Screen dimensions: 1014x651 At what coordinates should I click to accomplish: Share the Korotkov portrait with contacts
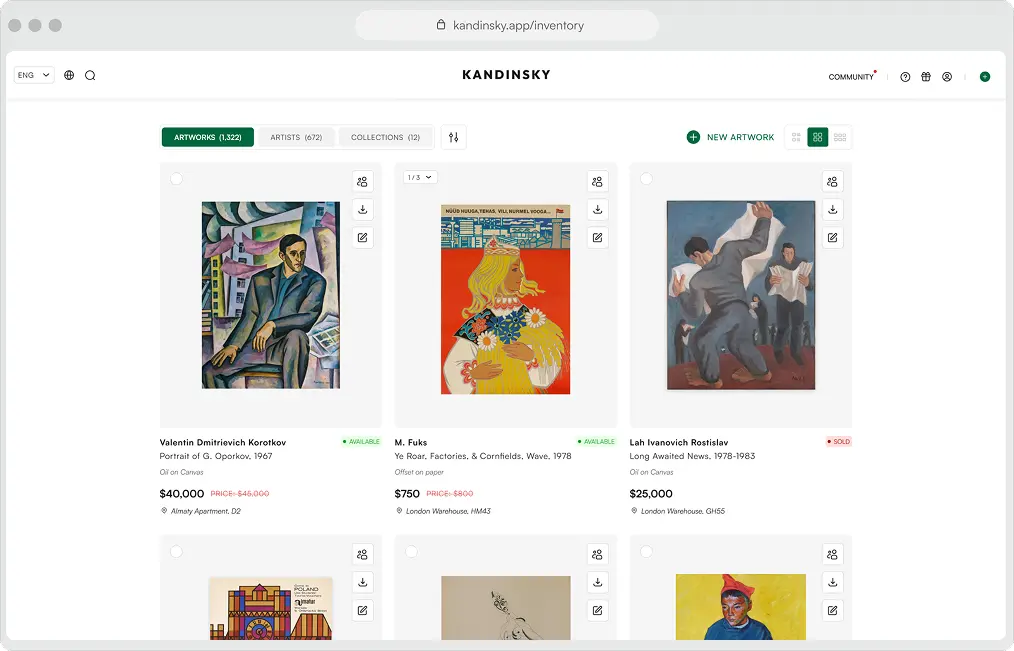pos(363,182)
